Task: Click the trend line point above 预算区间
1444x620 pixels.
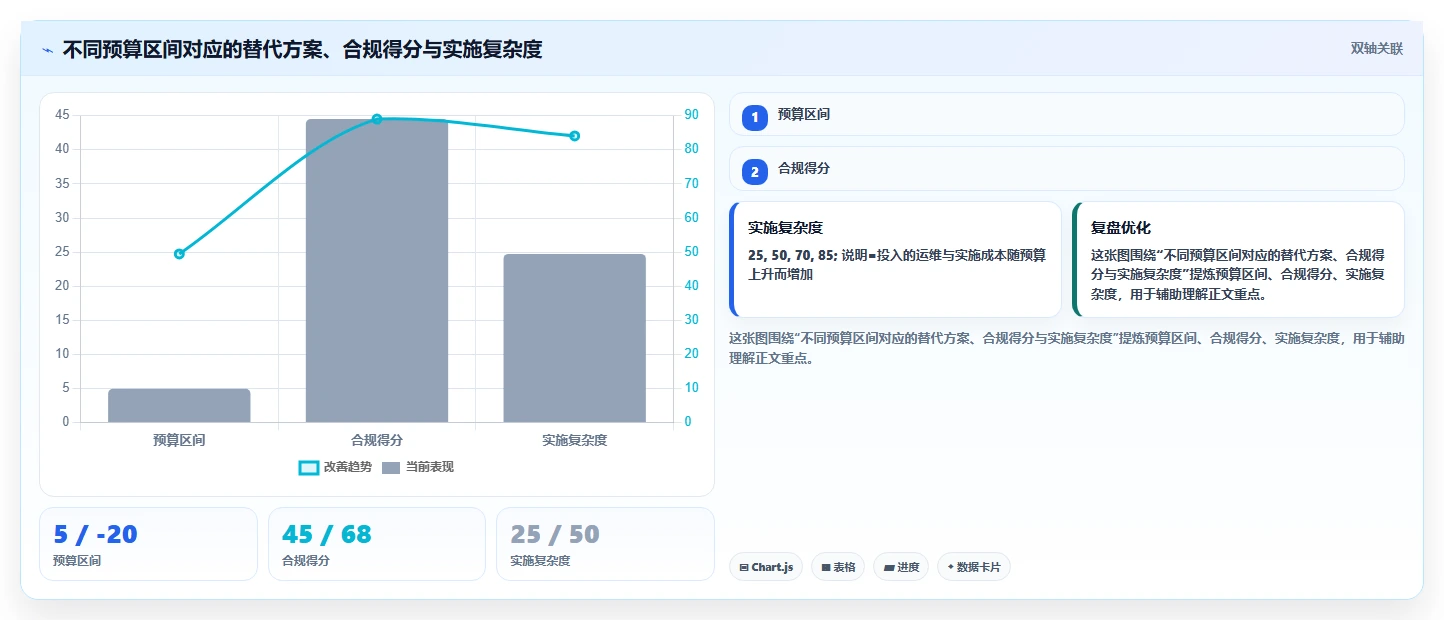Action: tap(179, 254)
